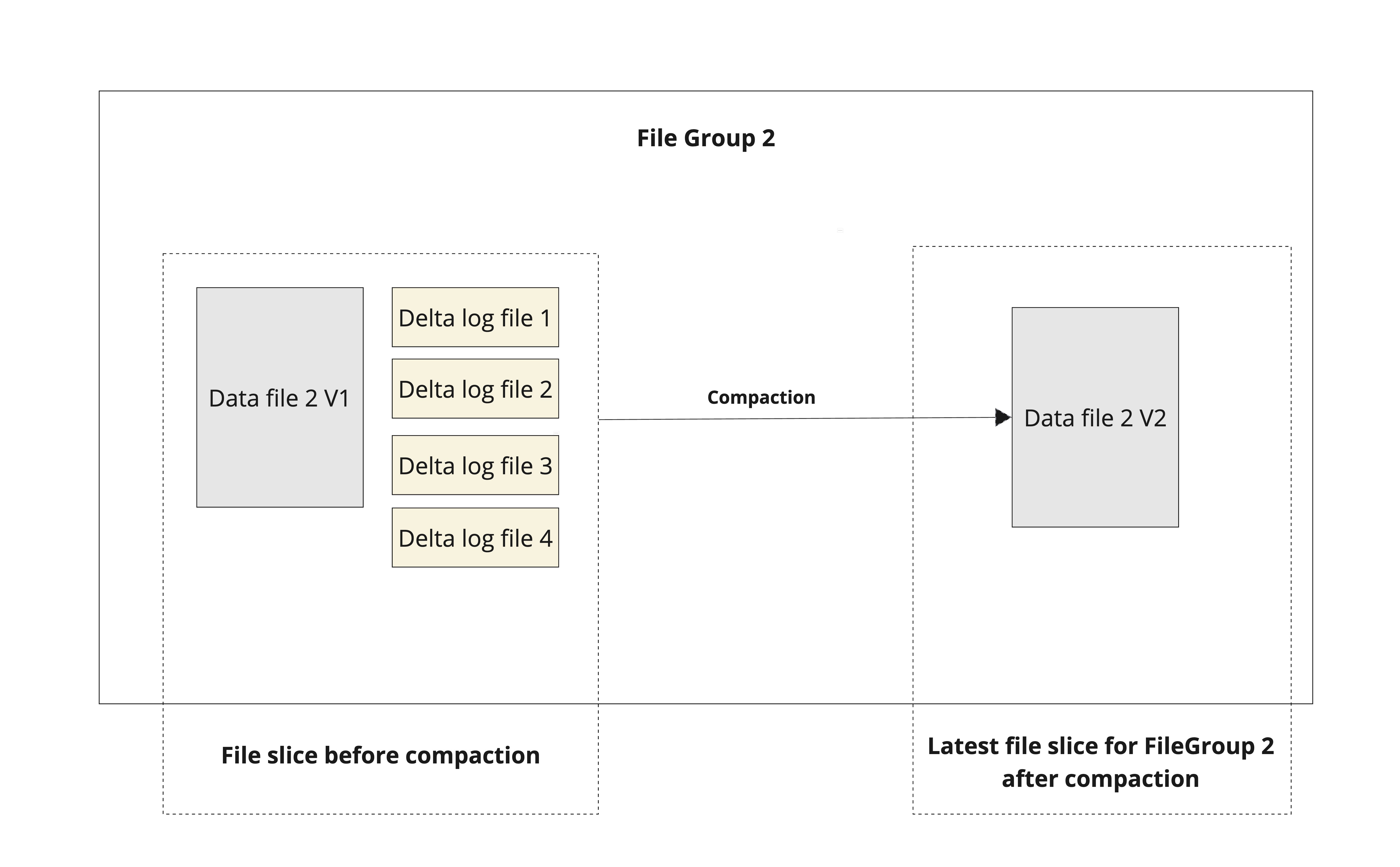The image size is (1400, 867).
Task: Select the Data file 2 V1 box
Action: point(279,397)
